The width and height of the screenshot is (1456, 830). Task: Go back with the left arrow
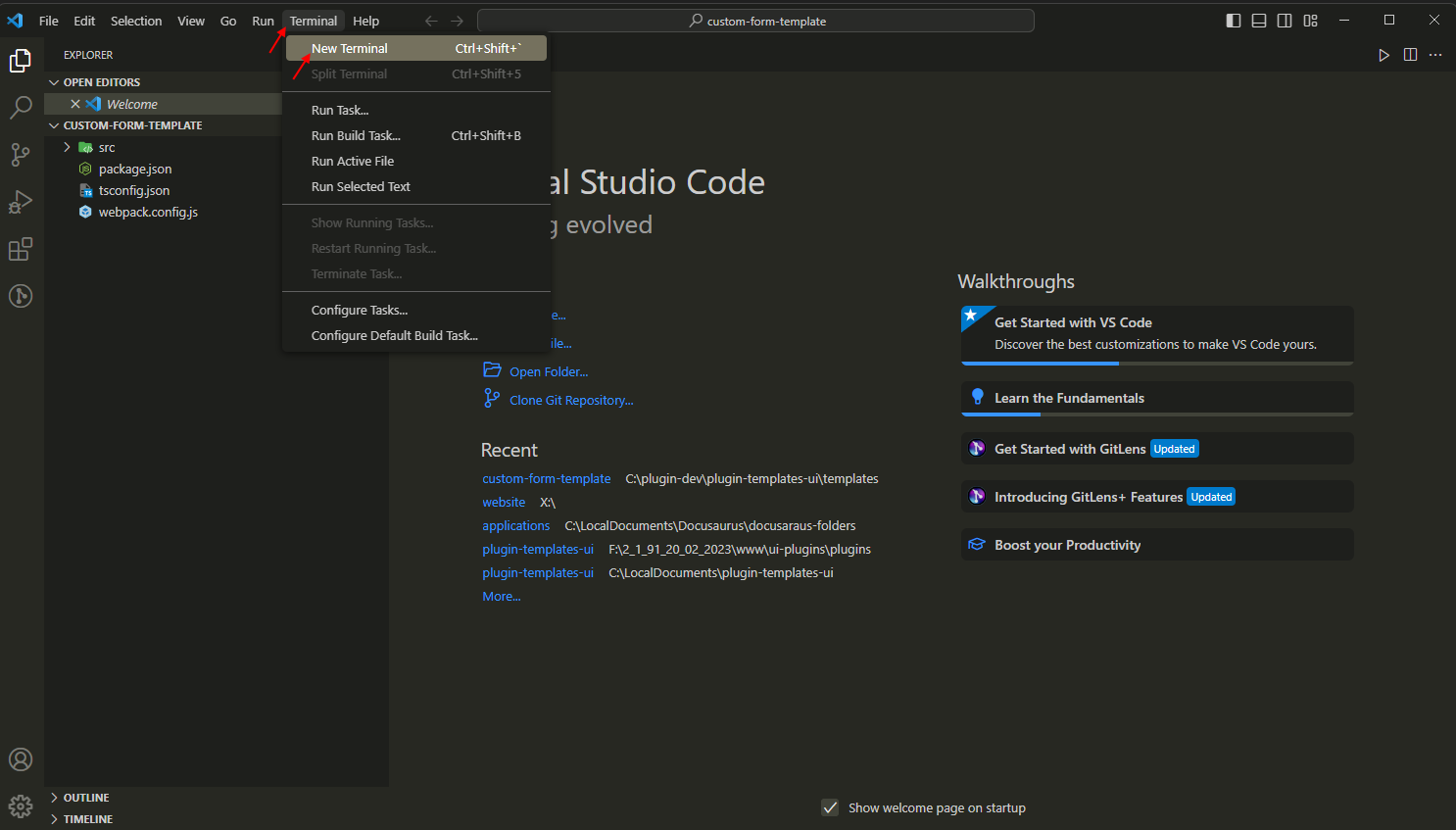click(x=431, y=21)
